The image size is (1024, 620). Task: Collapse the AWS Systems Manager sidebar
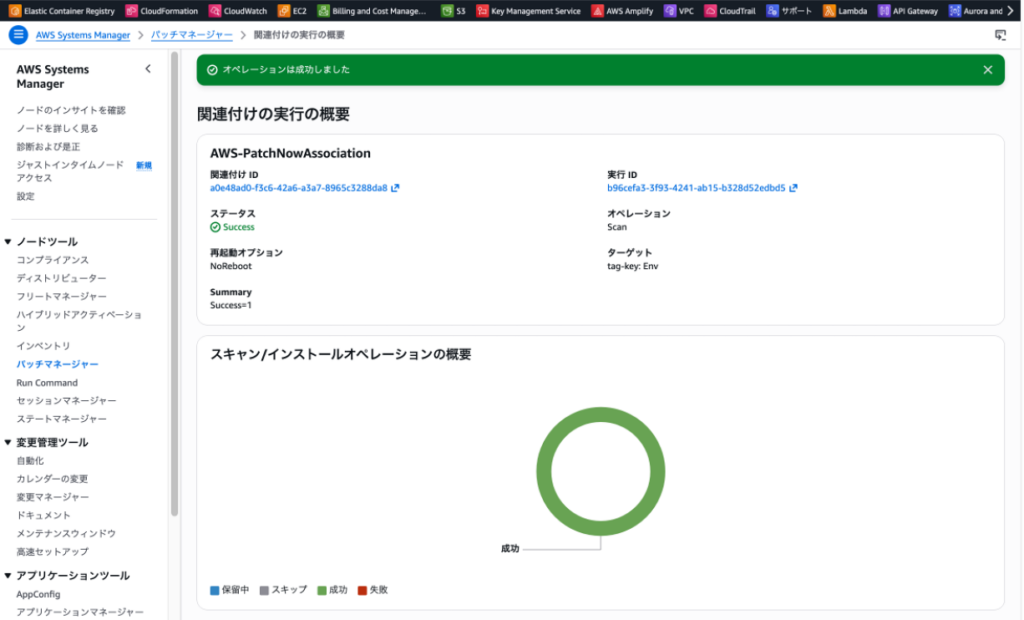pyautogui.click(x=148, y=69)
